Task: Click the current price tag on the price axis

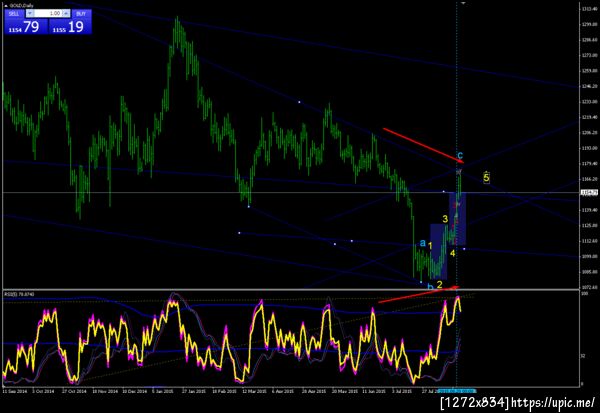Action: pos(589,193)
